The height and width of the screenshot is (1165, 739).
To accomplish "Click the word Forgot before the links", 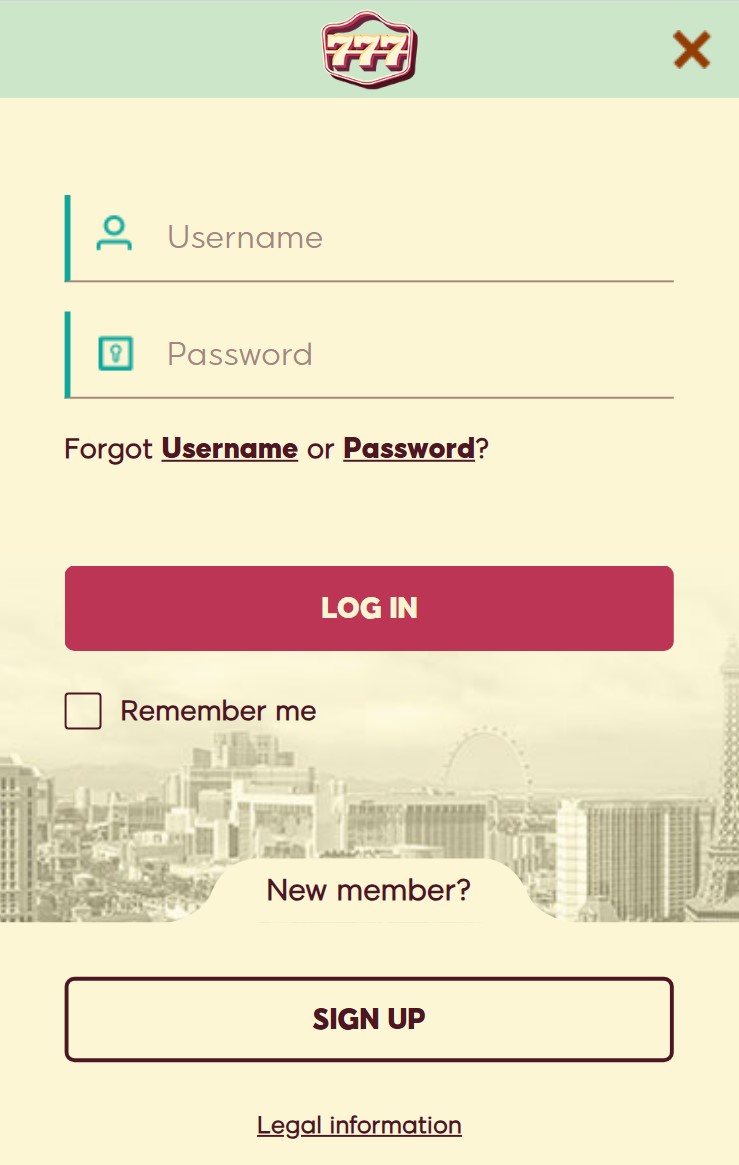I will pos(108,449).
